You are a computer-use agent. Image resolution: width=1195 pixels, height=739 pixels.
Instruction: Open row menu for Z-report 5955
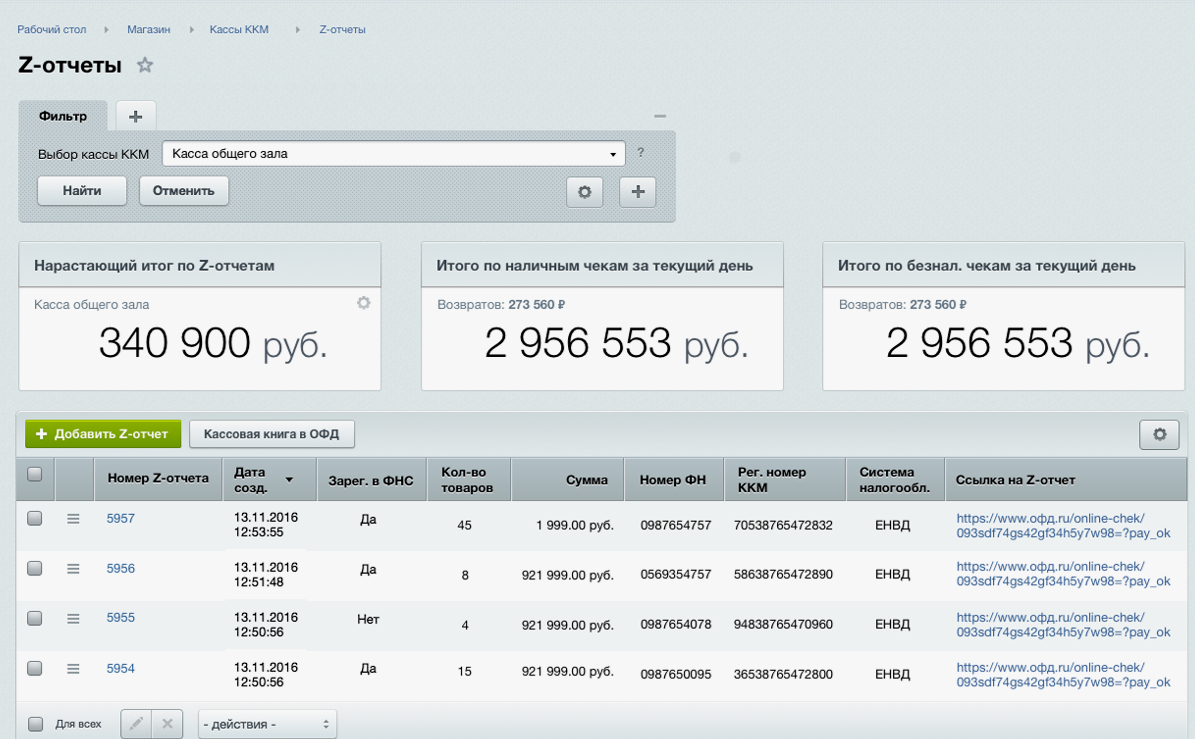point(73,619)
